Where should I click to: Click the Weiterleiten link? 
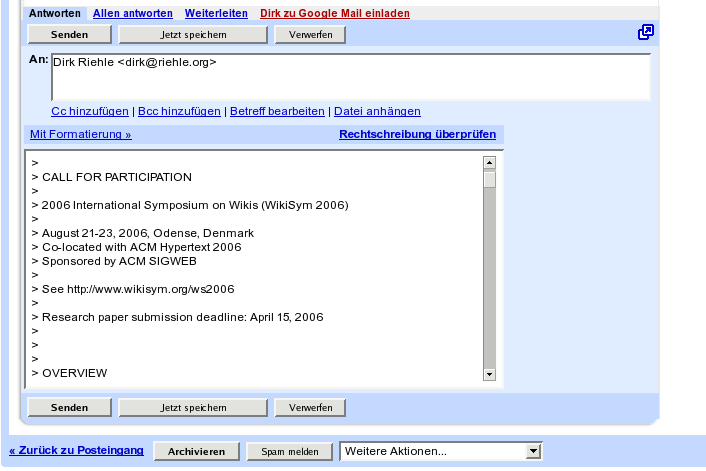coord(215,14)
